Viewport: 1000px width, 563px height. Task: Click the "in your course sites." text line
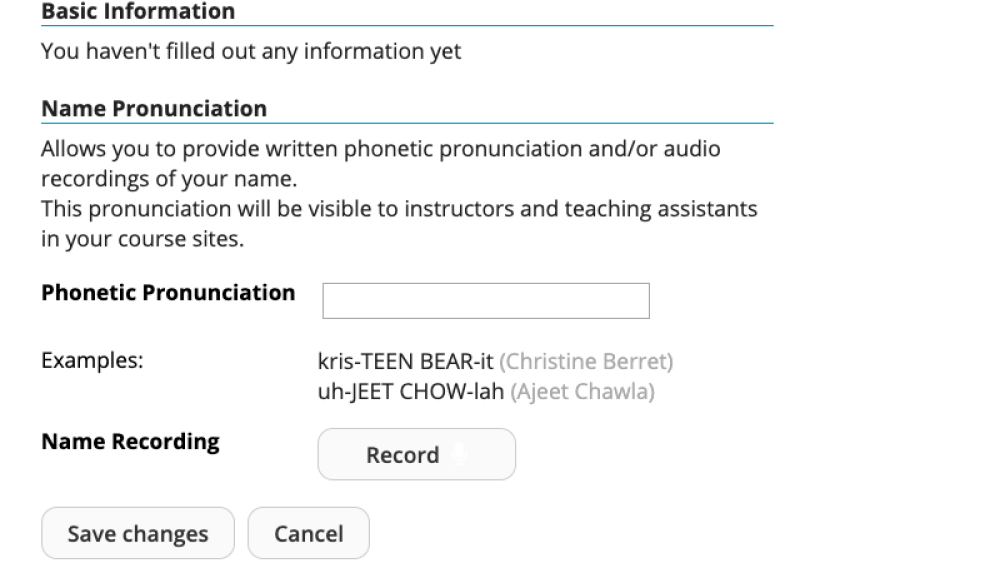[x=143, y=239]
